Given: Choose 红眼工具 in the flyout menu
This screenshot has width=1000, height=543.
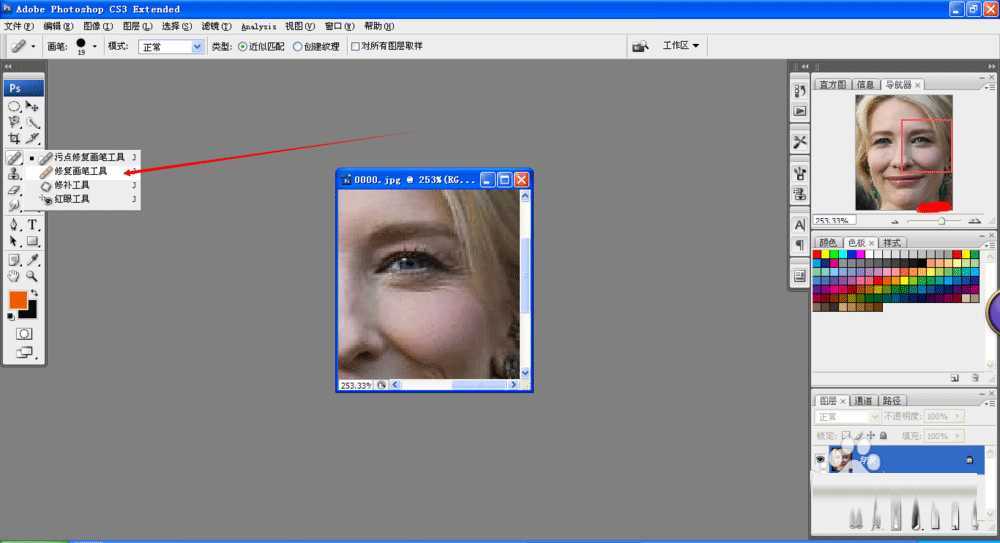Looking at the screenshot, I should coord(71,199).
